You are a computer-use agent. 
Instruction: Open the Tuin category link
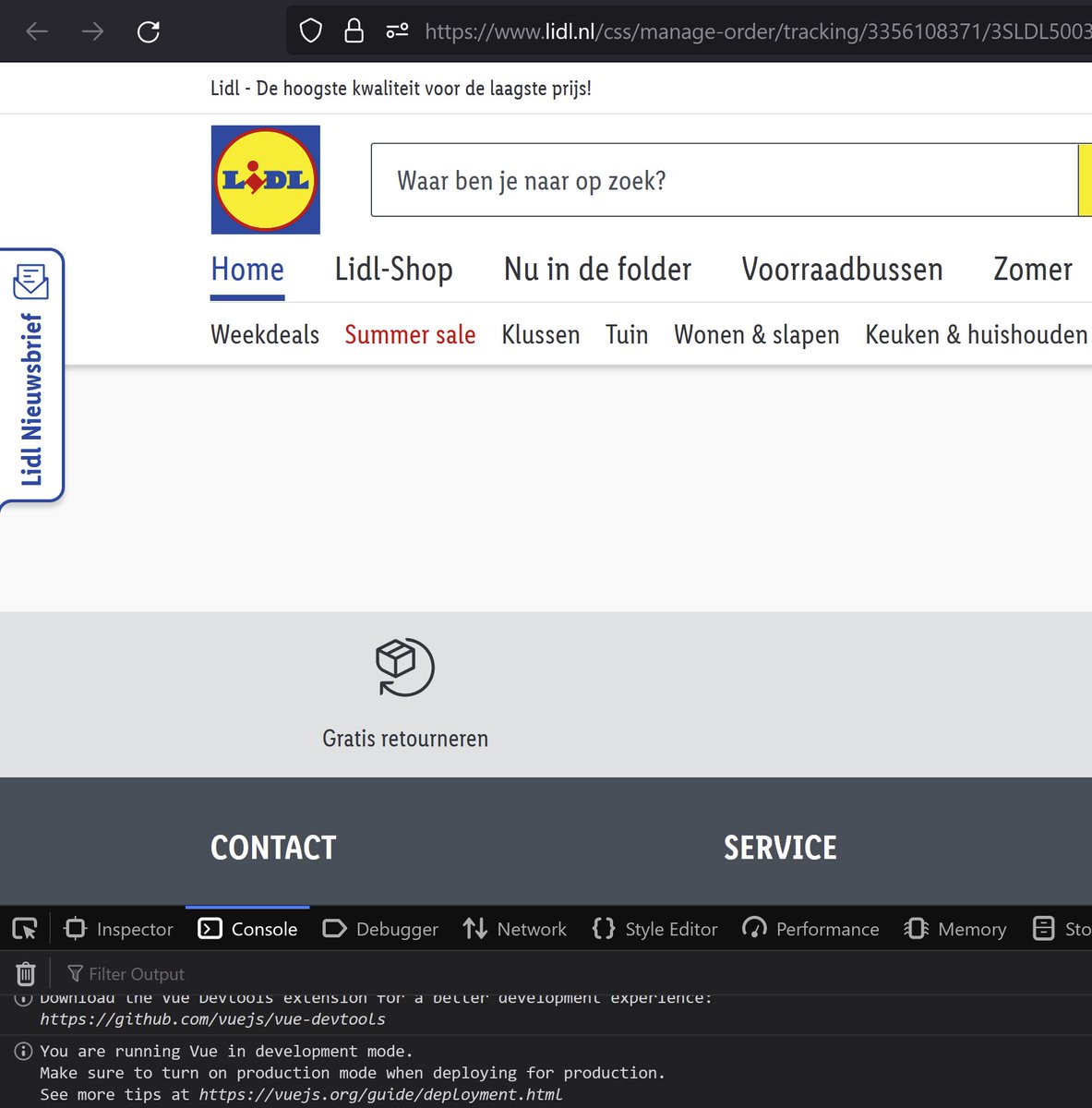pos(627,334)
